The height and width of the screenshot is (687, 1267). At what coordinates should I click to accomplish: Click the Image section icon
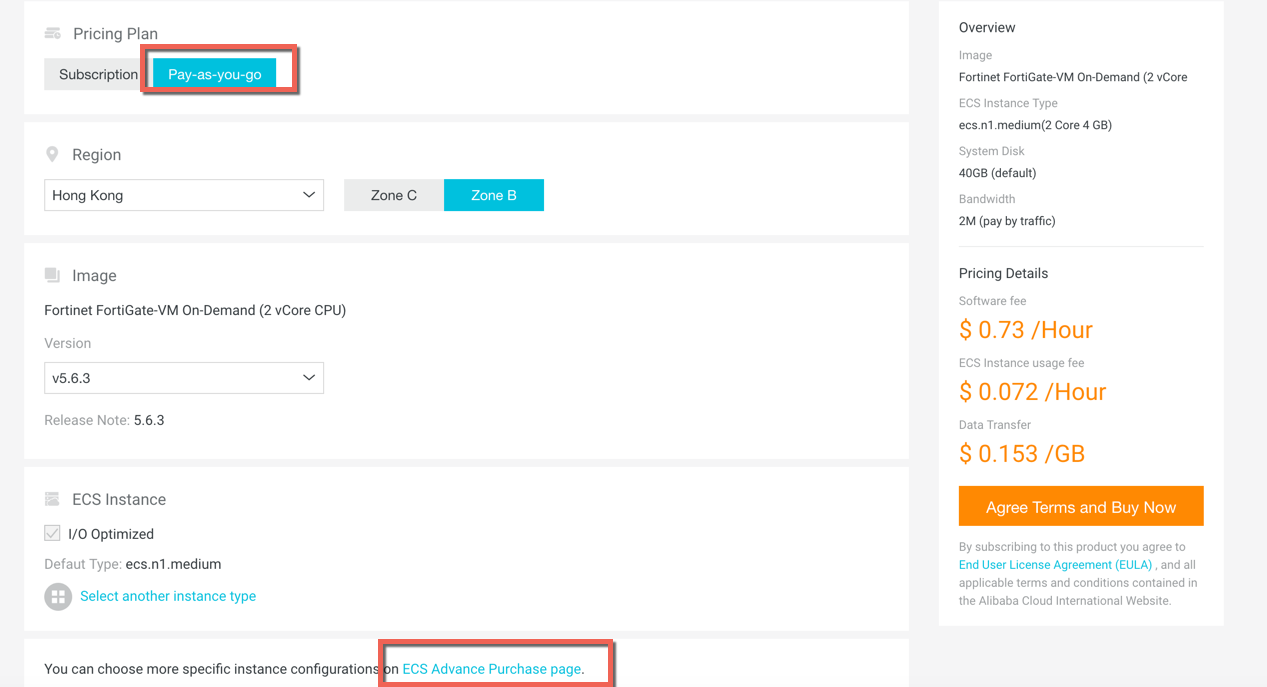(53, 275)
